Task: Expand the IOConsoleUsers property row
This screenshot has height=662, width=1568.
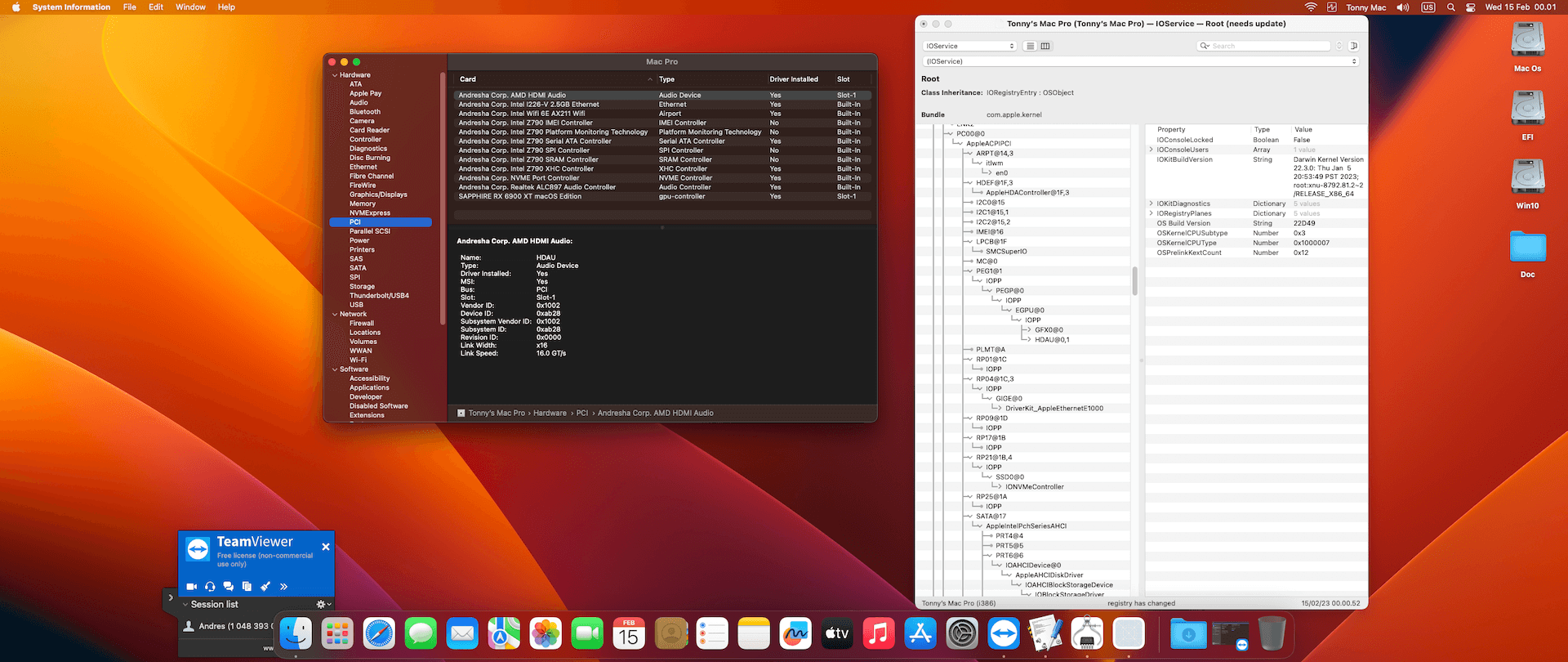Action: 1151,150
